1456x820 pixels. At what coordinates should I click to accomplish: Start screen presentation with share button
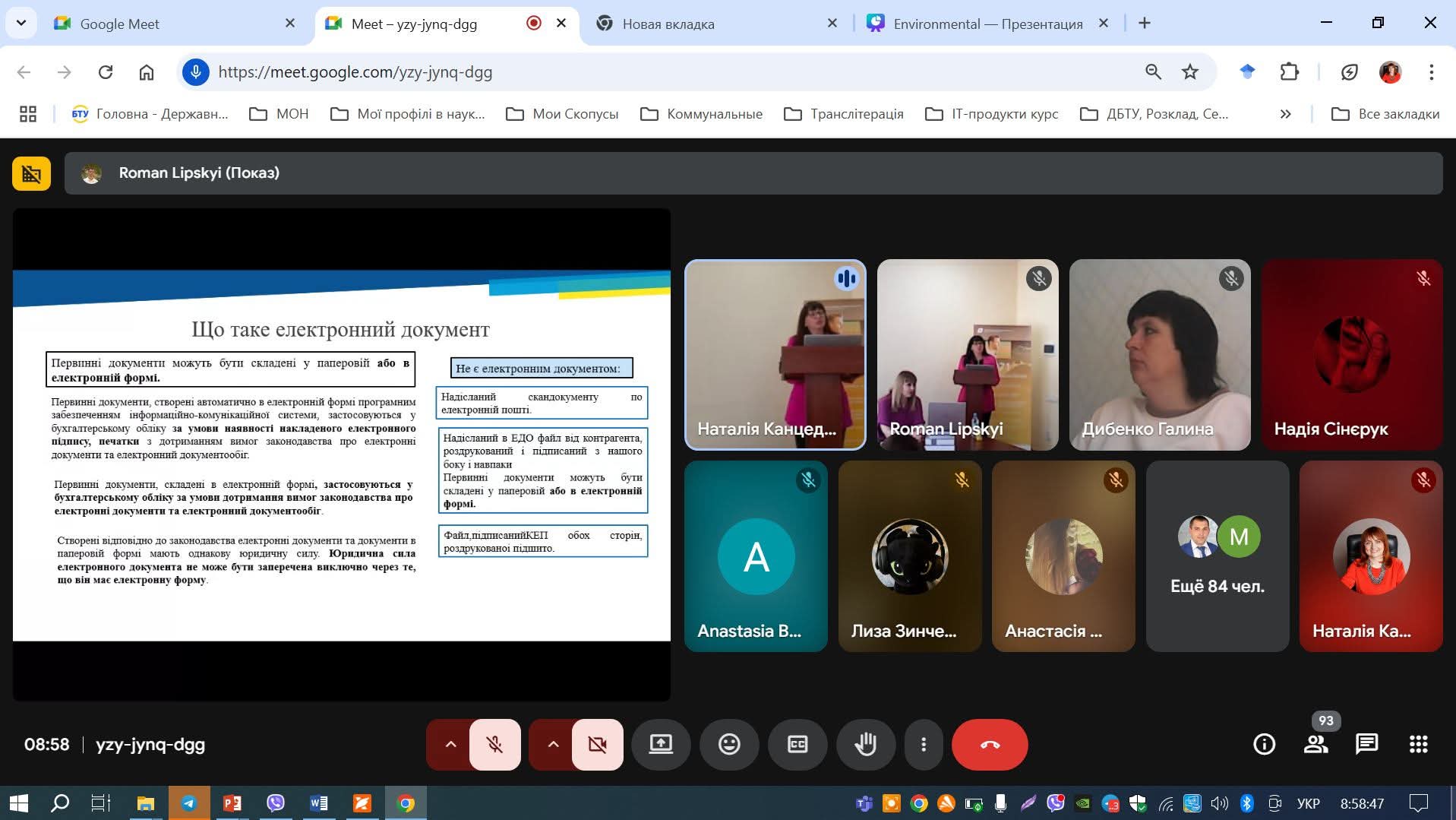[661, 745]
